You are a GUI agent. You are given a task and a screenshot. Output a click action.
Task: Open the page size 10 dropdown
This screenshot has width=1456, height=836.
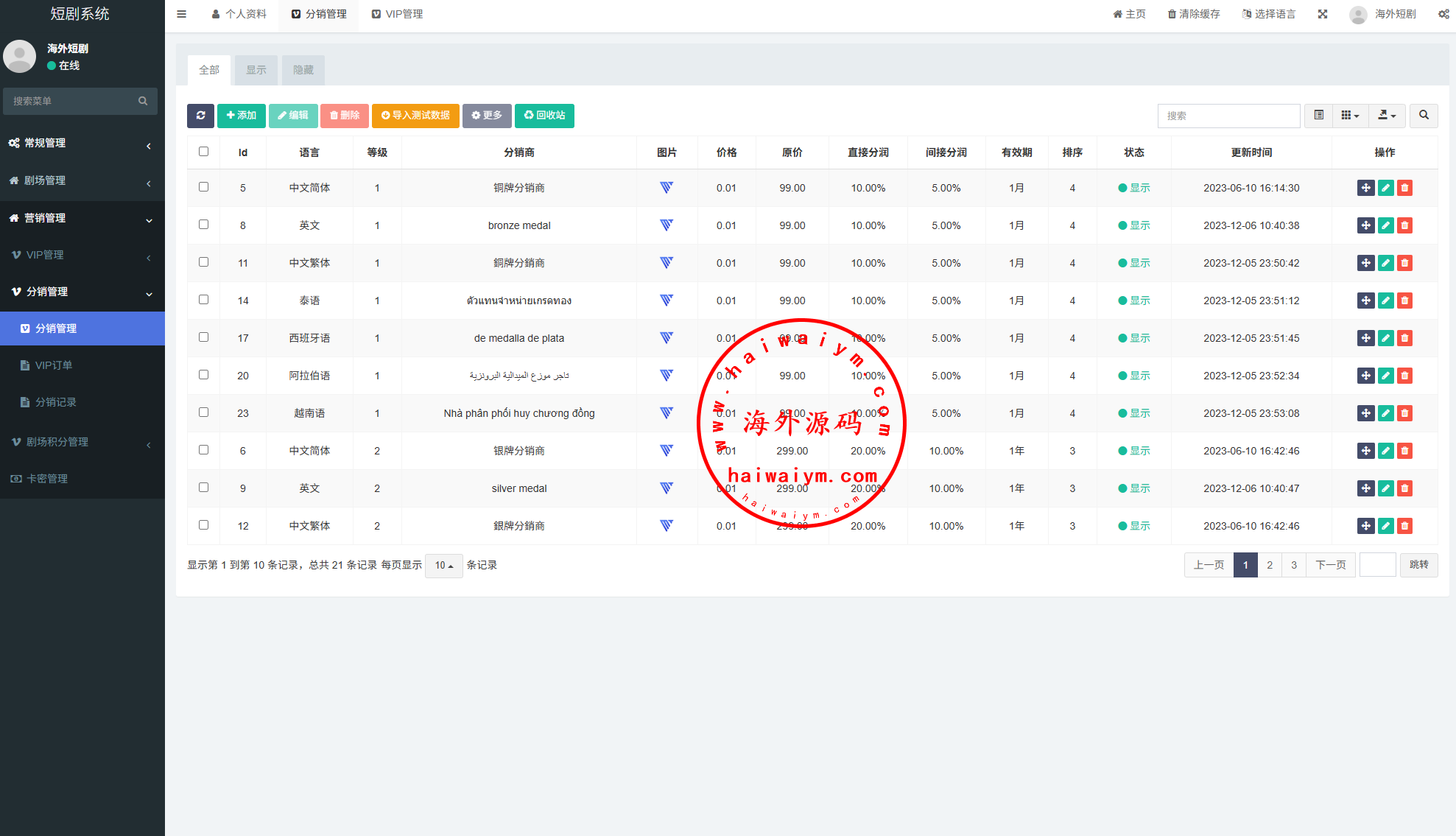coord(443,566)
